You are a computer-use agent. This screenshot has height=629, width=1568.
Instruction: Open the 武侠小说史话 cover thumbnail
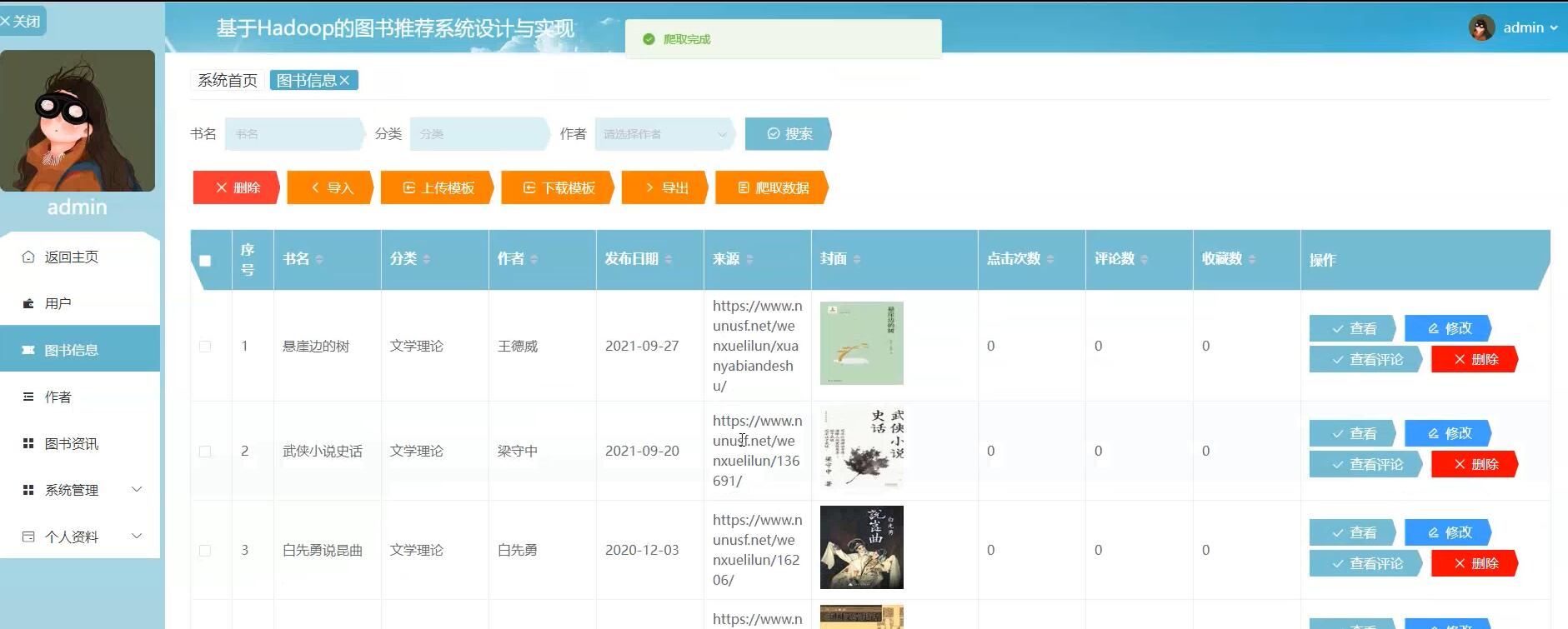[862, 448]
